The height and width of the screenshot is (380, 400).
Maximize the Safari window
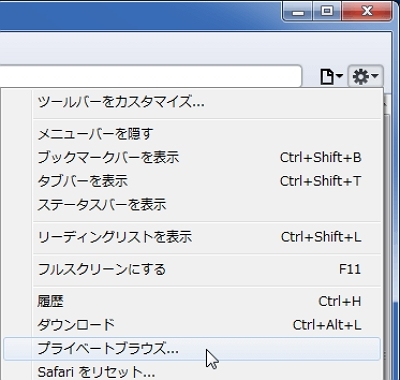(x=327, y=11)
